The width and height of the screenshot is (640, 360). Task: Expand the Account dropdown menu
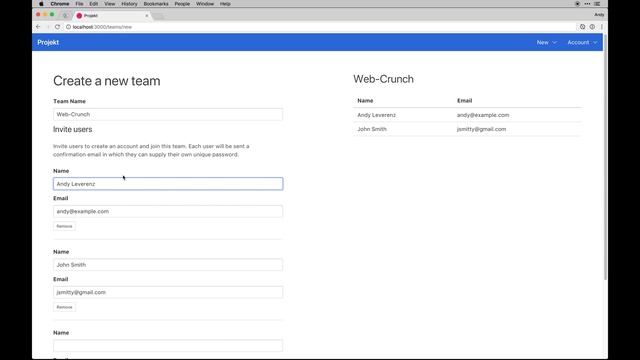[582, 42]
